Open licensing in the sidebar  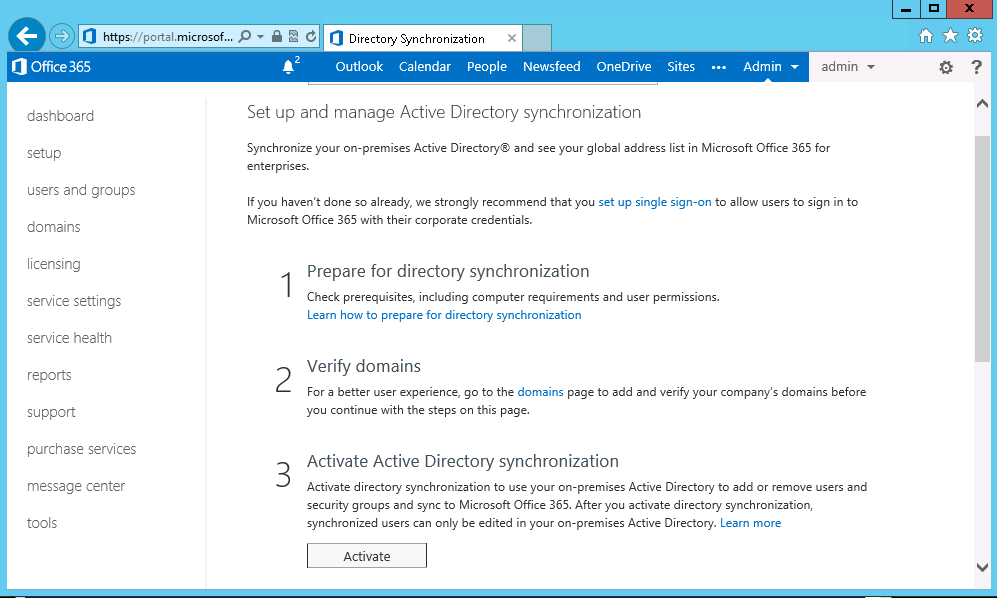pyautogui.click(x=53, y=264)
